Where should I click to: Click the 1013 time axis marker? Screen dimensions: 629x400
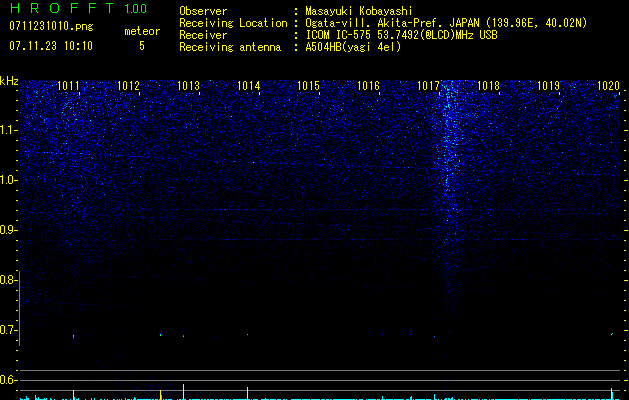(x=189, y=86)
